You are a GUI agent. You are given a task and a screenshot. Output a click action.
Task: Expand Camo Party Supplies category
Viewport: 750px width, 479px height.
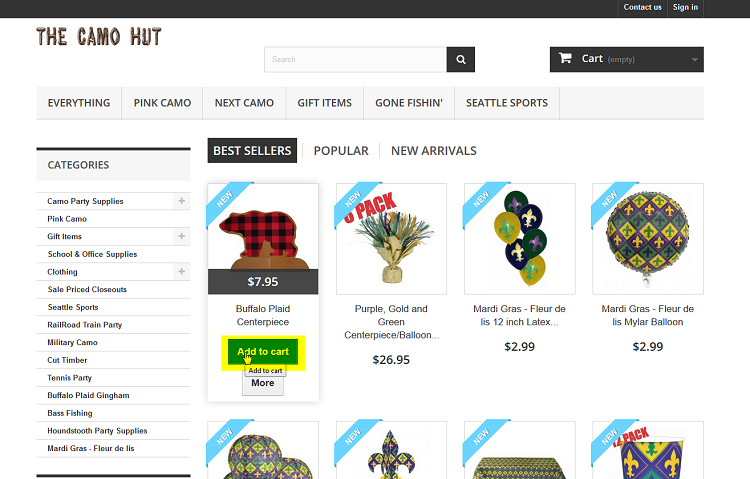pyautogui.click(x=182, y=201)
